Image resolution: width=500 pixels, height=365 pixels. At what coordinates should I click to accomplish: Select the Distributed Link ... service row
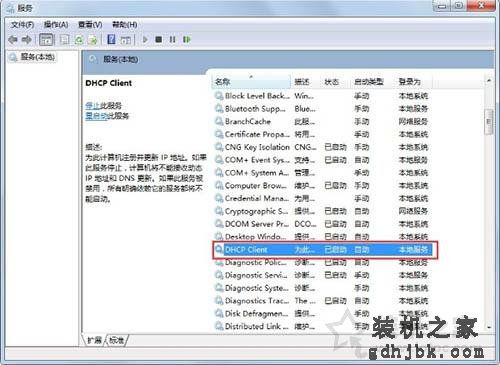coord(323,326)
